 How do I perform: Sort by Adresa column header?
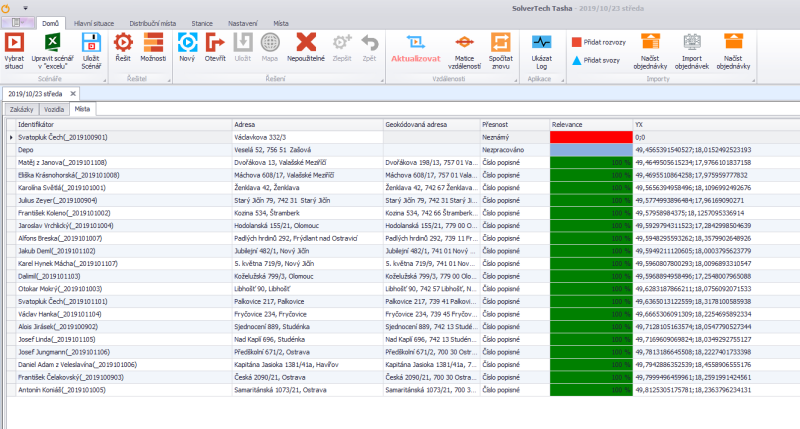click(x=308, y=124)
